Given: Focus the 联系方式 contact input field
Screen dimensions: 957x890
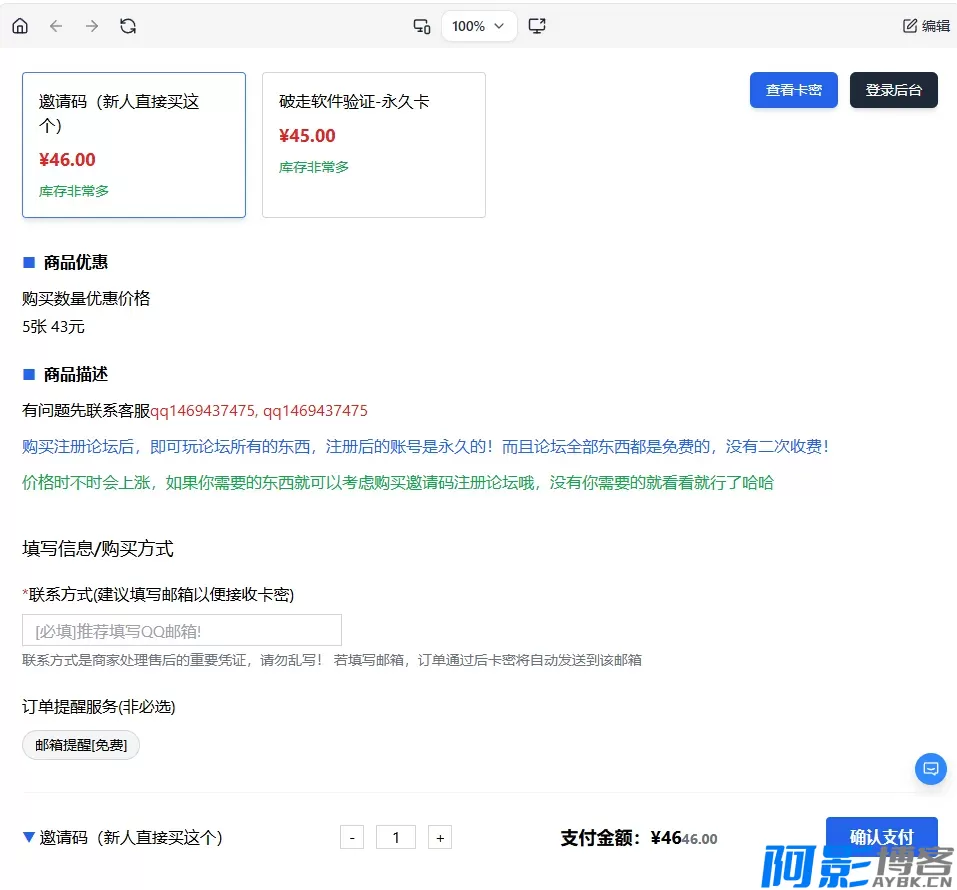Looking at the screenshot, I should (x=182, y=630).
